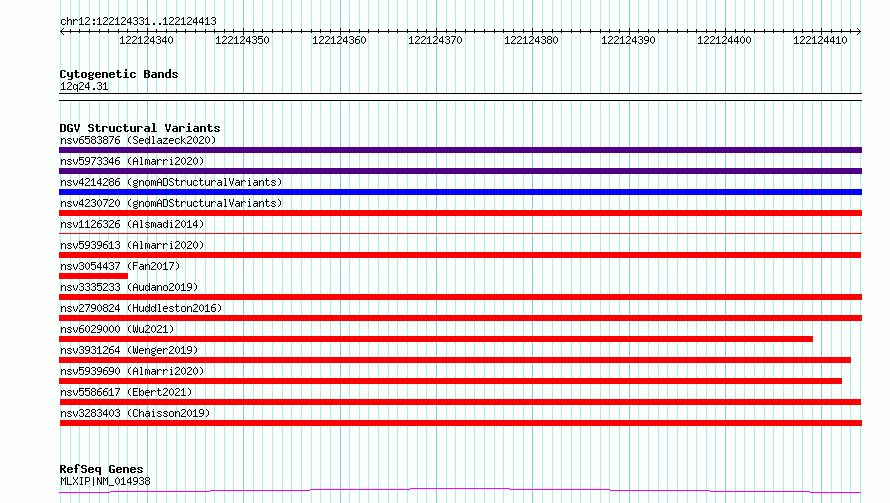Select the red bar for nsv2790824

(460, 318)
